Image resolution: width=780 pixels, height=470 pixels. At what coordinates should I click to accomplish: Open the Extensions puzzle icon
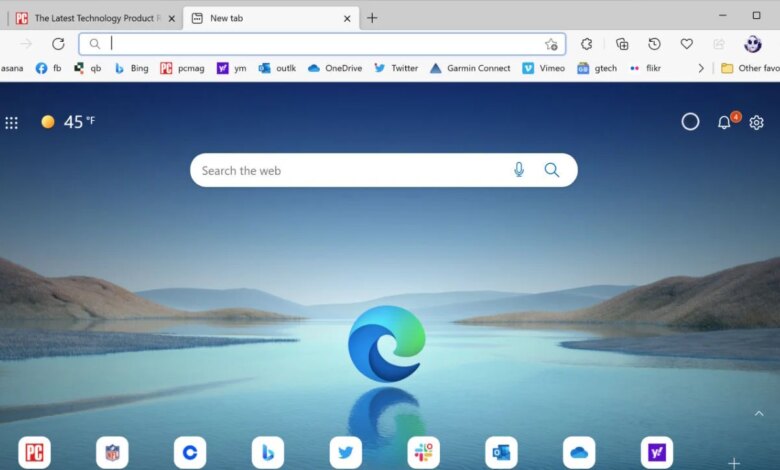(586, 44)
